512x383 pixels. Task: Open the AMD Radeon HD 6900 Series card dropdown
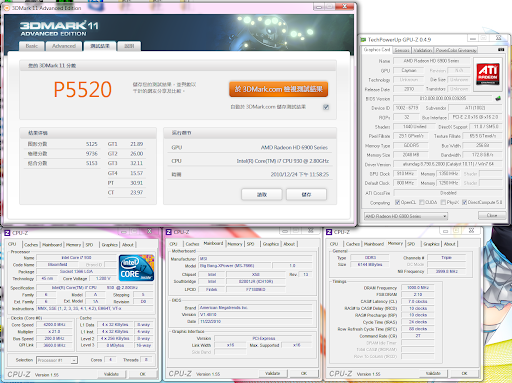click(406, 216)
